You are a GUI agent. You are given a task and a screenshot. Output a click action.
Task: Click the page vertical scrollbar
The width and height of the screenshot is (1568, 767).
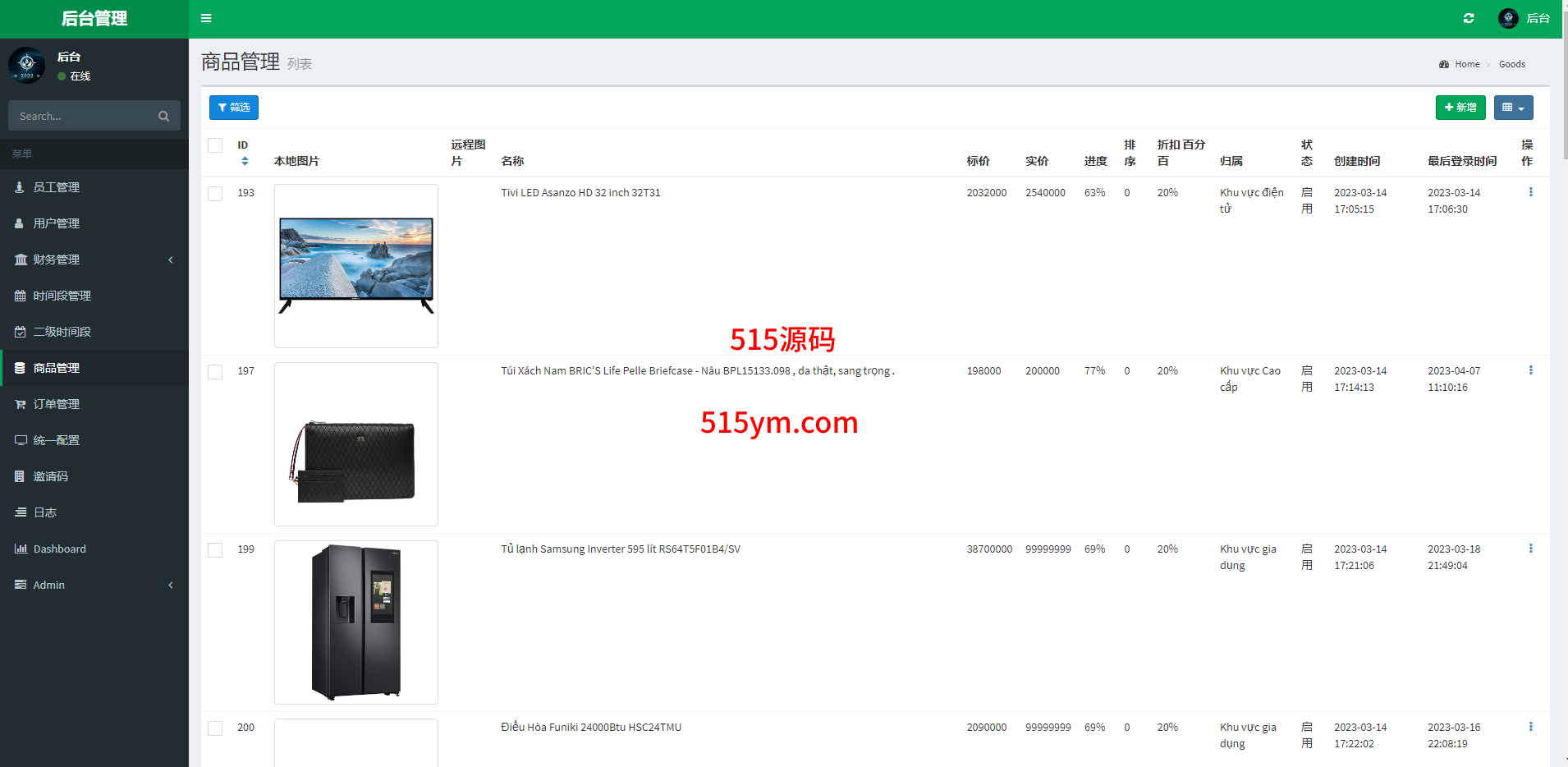[1564, 82]
